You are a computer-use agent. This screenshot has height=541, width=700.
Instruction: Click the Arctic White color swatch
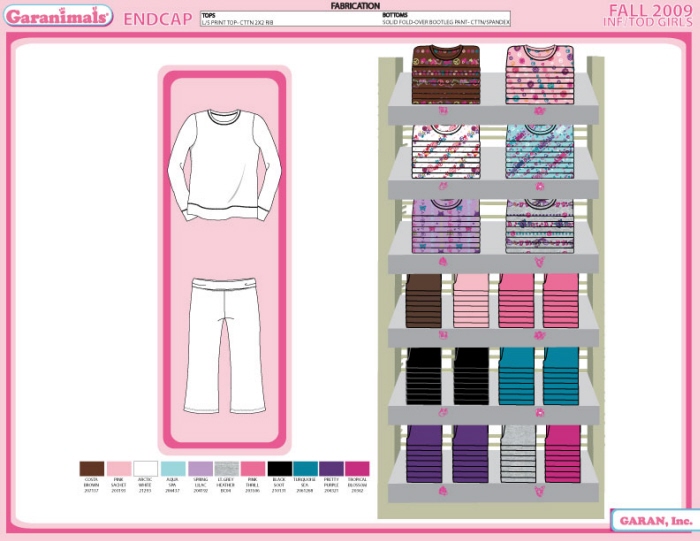[146, 468]
